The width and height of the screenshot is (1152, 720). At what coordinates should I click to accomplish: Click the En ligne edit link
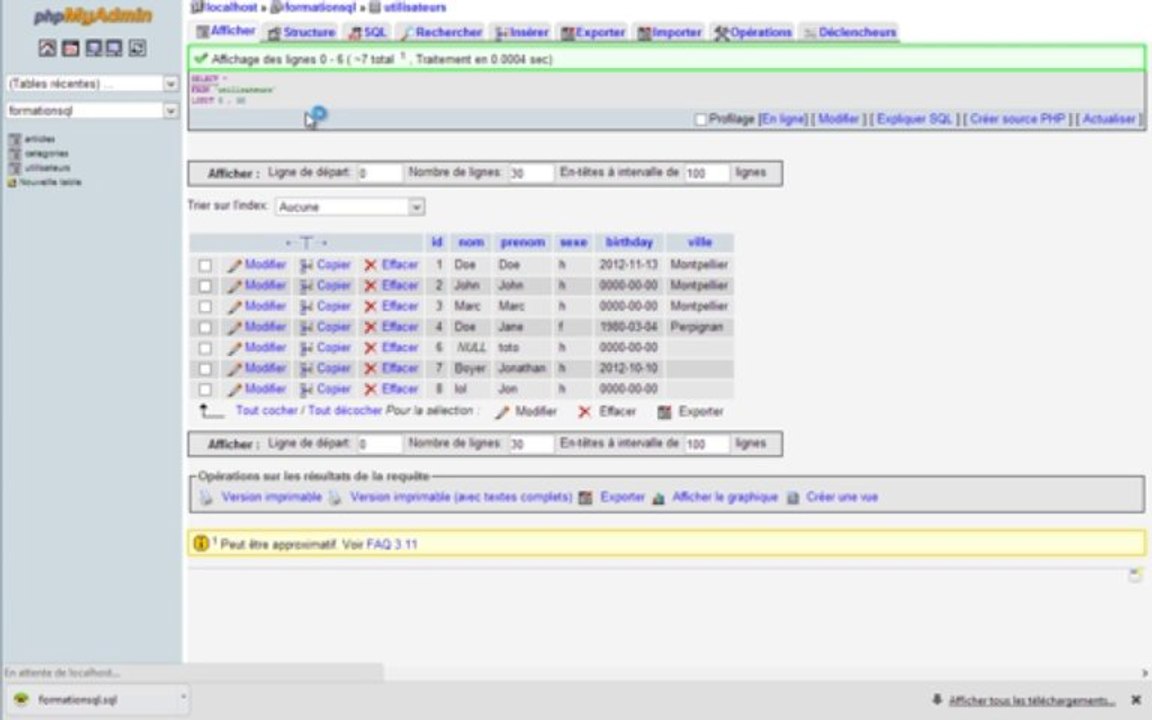783,119
